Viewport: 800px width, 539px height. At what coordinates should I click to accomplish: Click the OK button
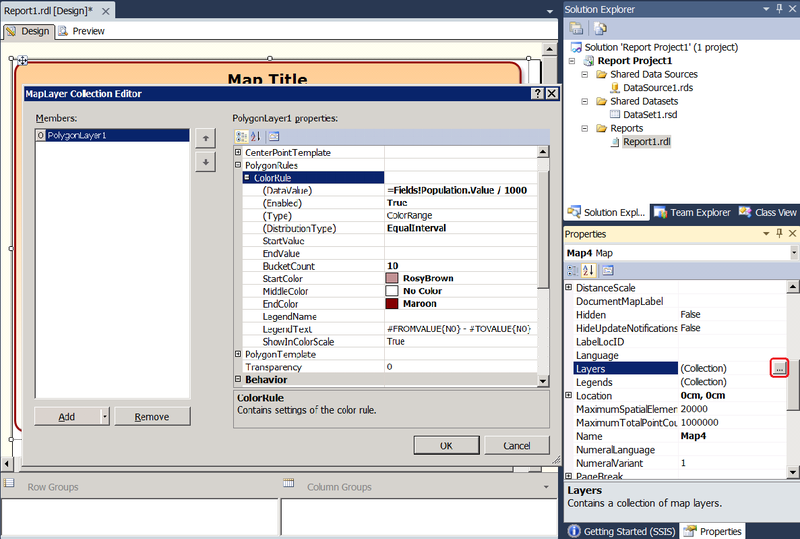(446, 445)
